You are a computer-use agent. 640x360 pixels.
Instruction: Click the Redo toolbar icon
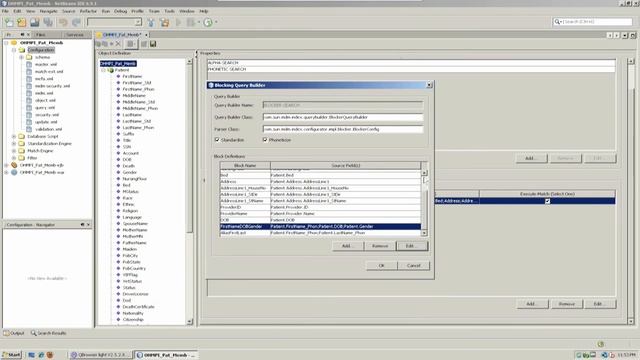tap(76, 22)
